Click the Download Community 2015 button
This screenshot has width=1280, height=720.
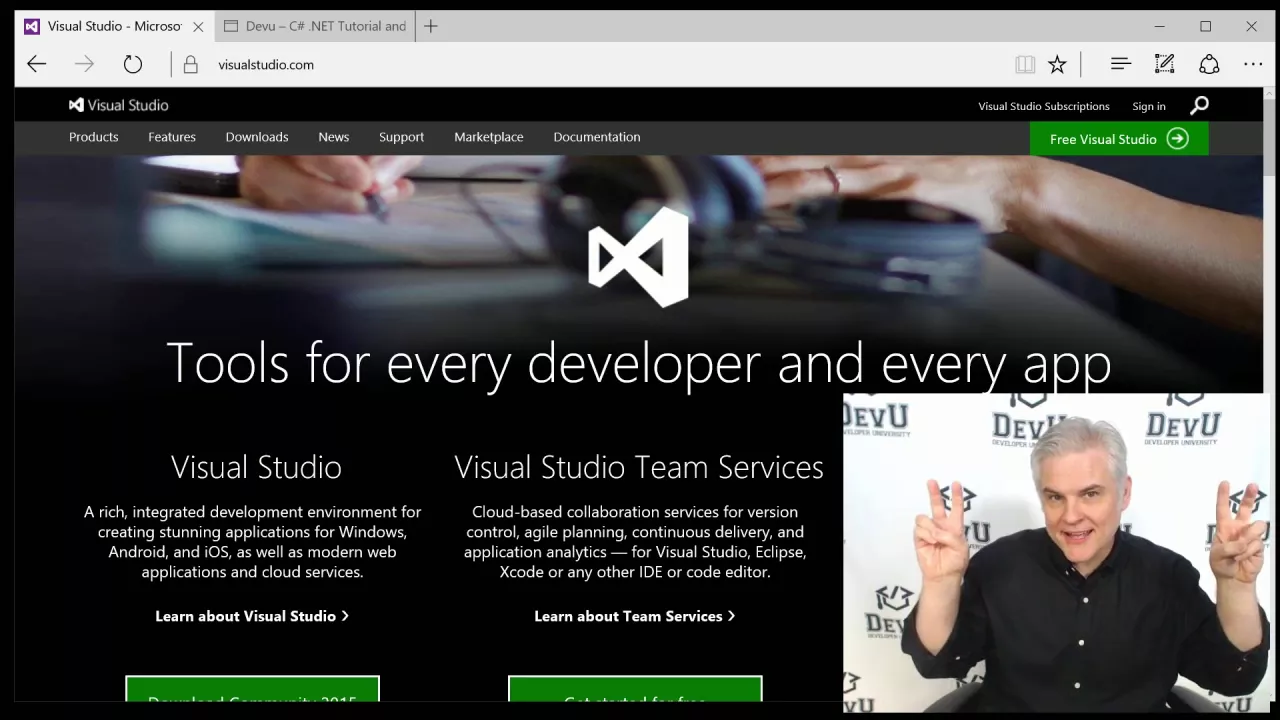[x=252, y=689]
